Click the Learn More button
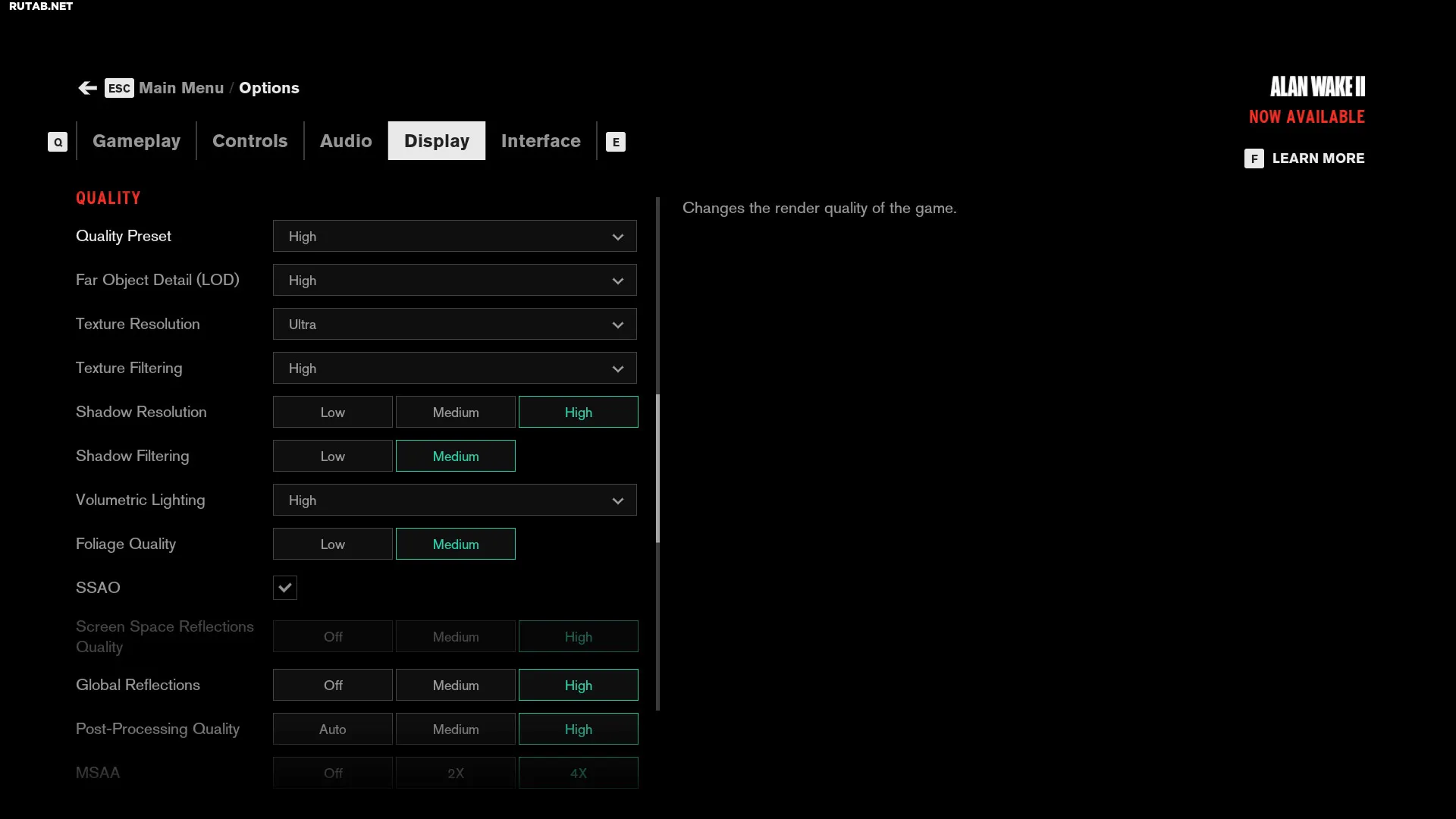 [x=1318, y=158]
